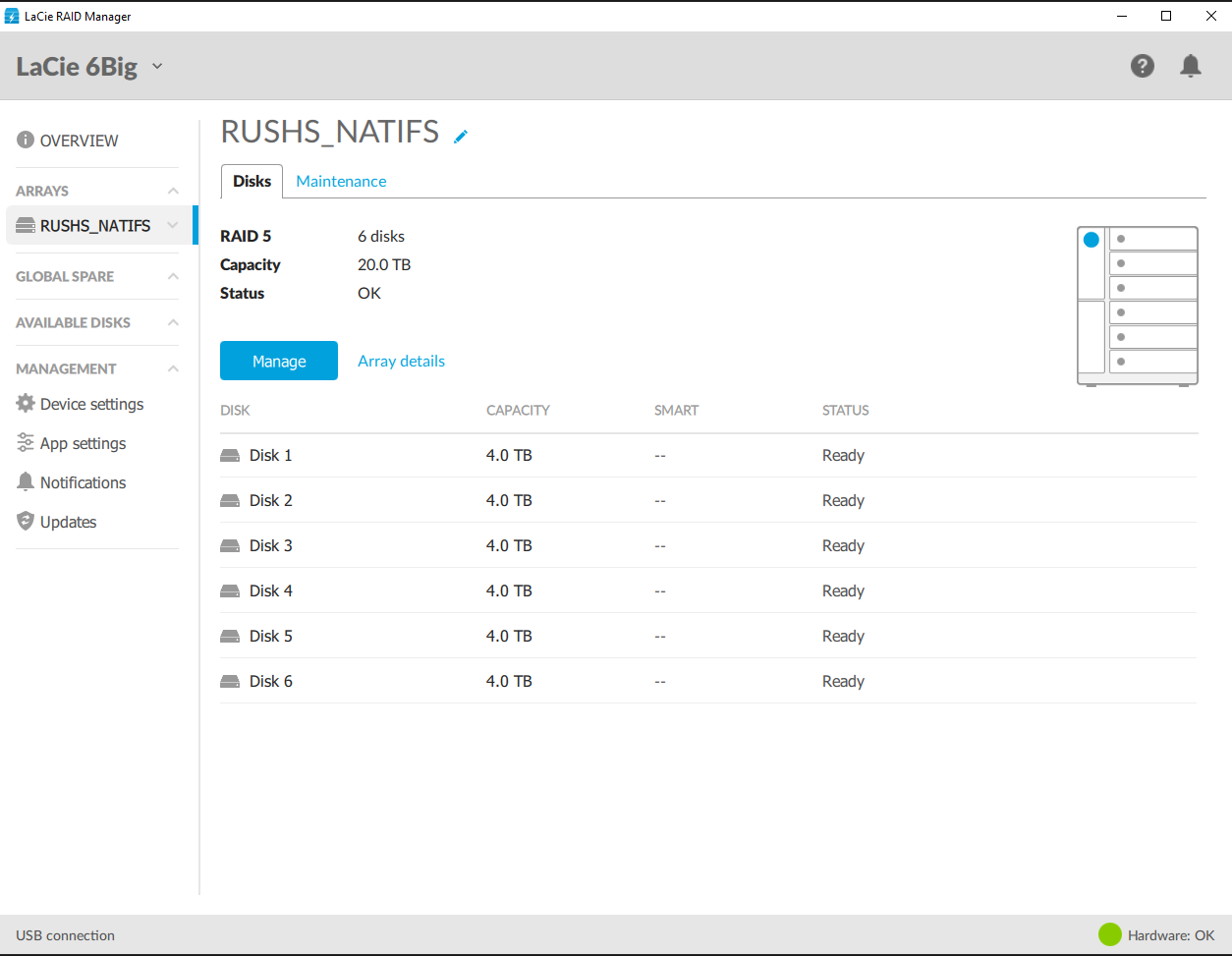The image size is (1232, 956).
Task: Click the Updates shield icon
Action: click(26, 522)
